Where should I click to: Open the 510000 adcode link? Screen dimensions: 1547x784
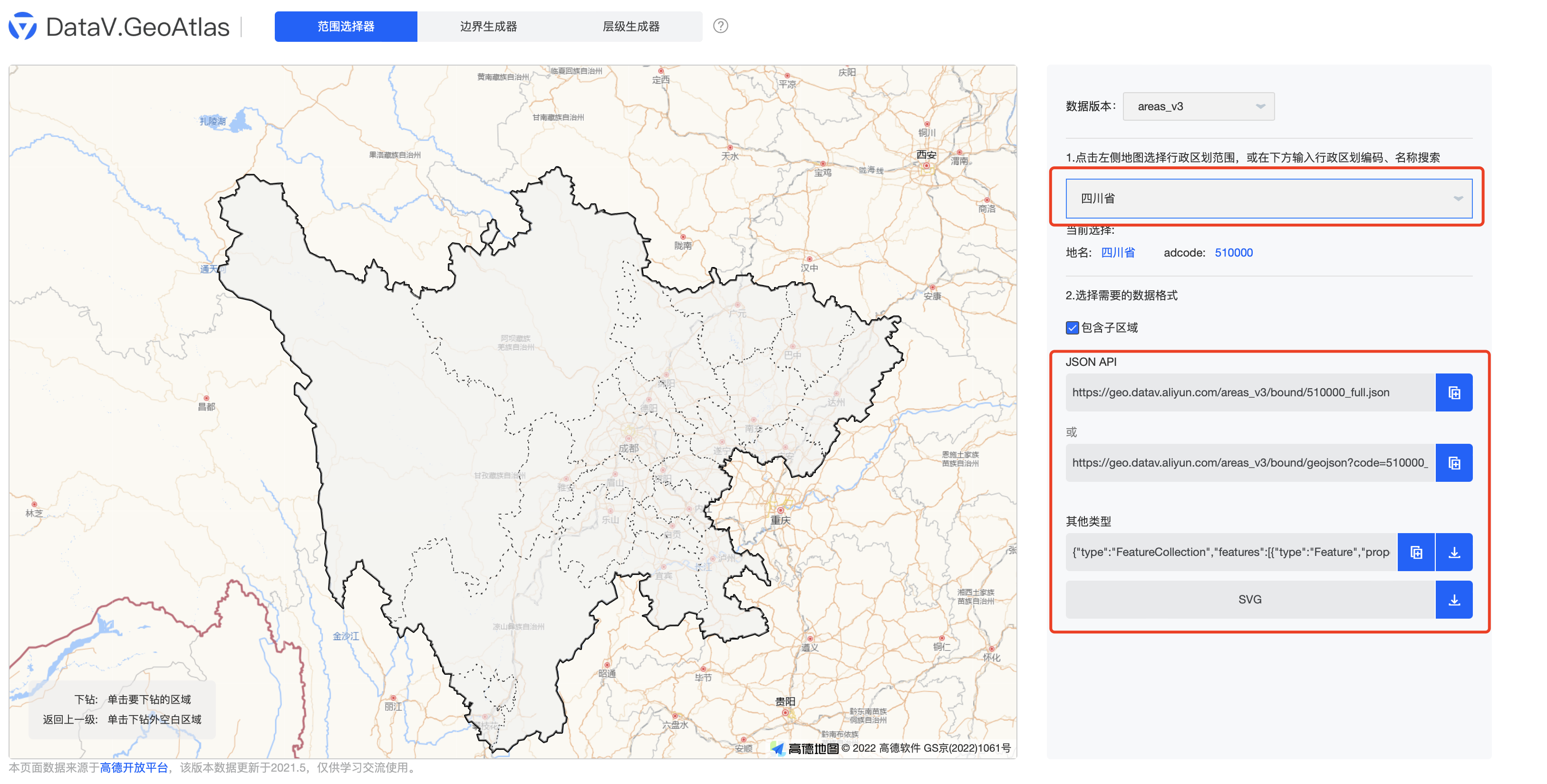[x=1234, y=252]
